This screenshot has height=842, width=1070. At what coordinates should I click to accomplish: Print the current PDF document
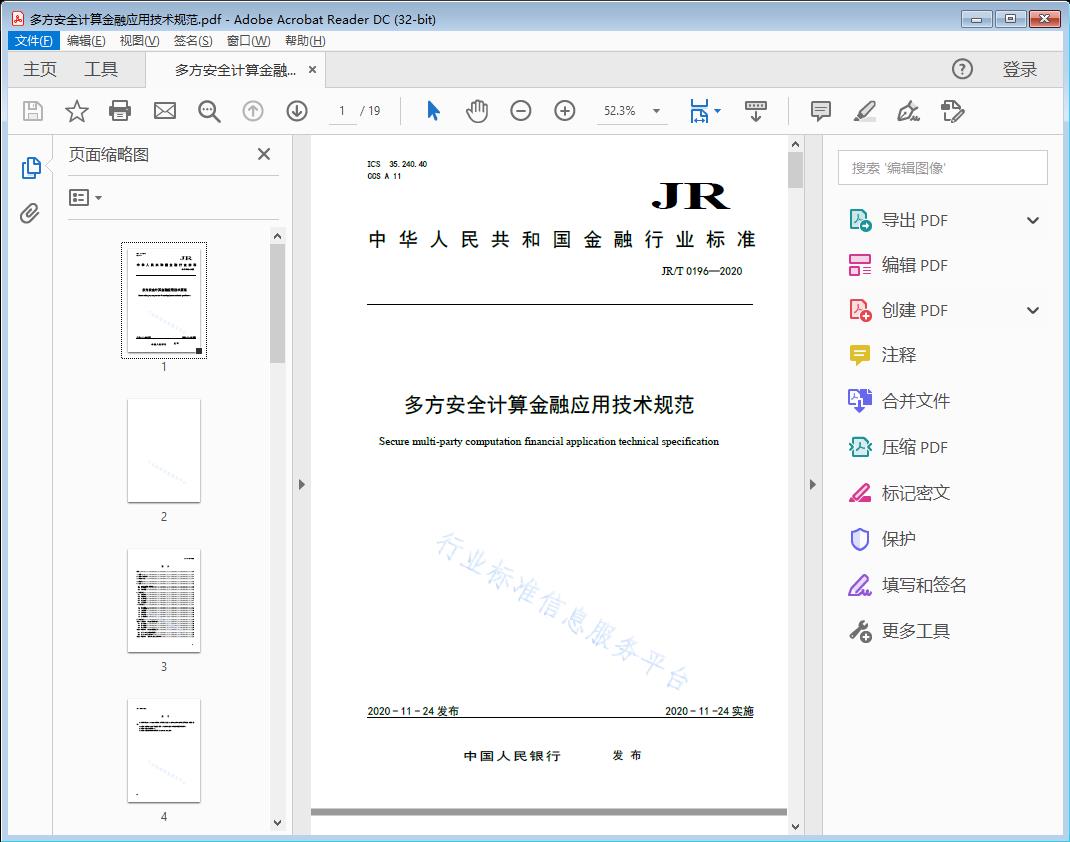point(120,111)
